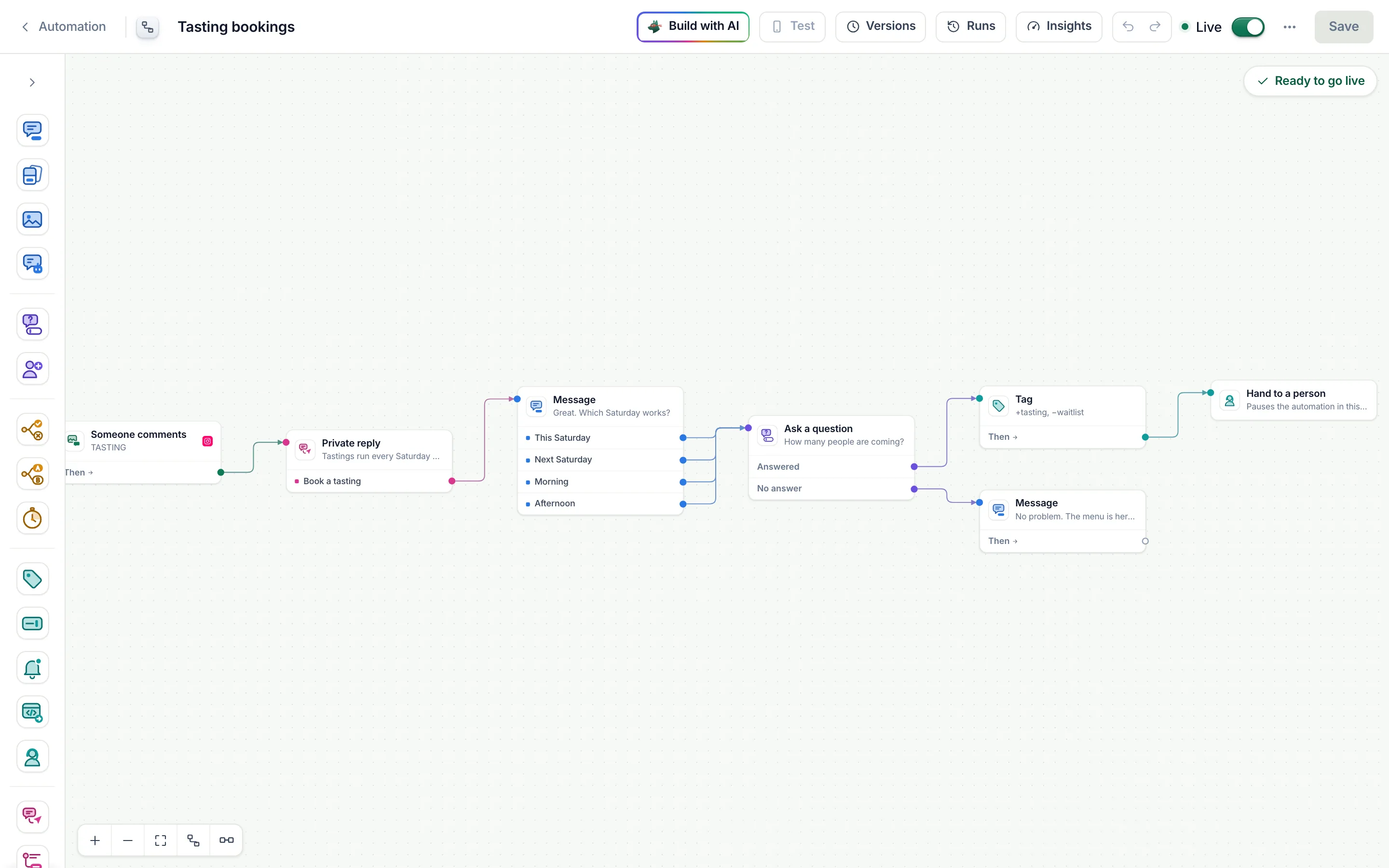Click Build with AI button

coord(693,27)
